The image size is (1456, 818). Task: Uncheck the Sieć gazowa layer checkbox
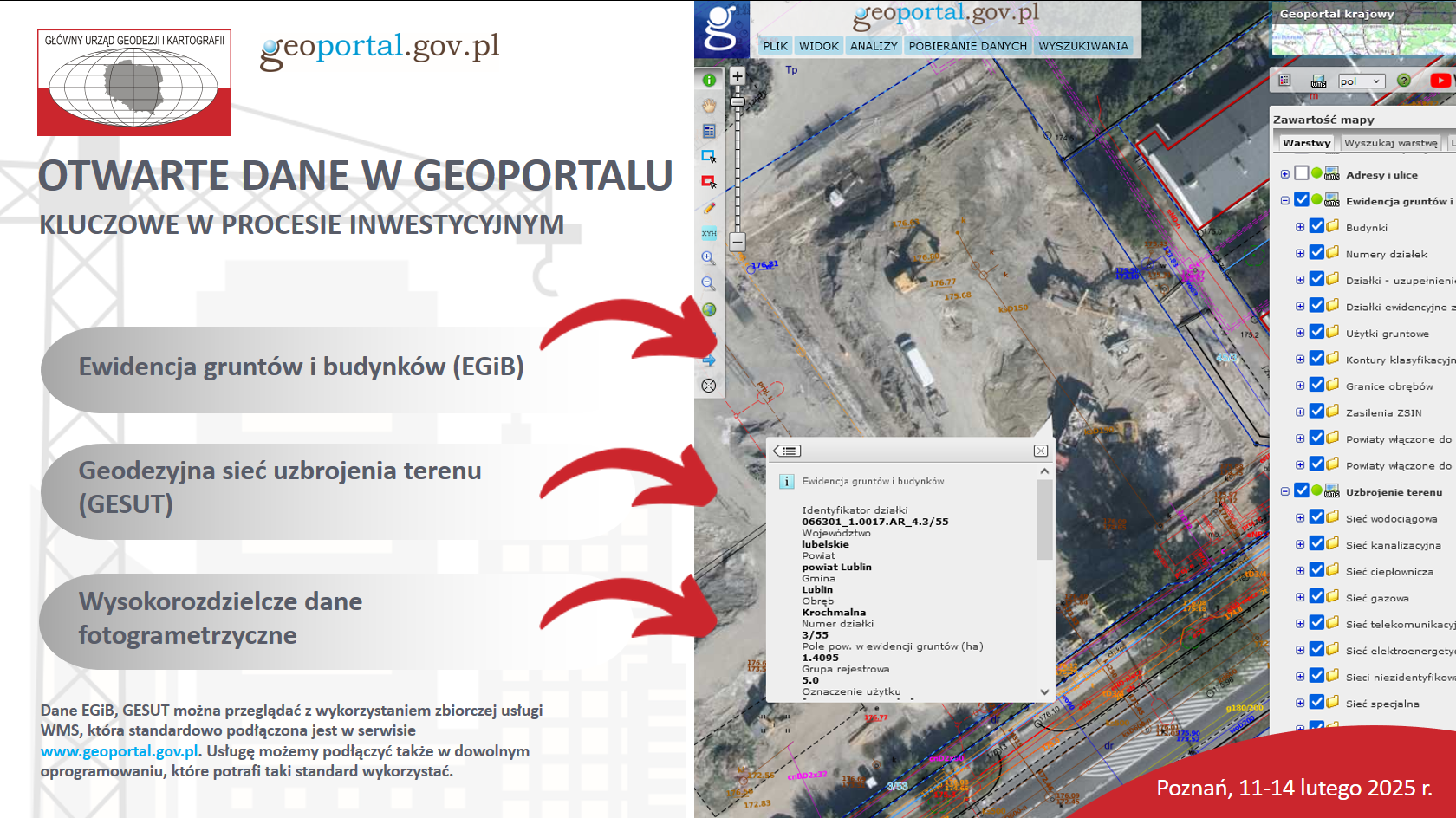(x=1316, y=596)
